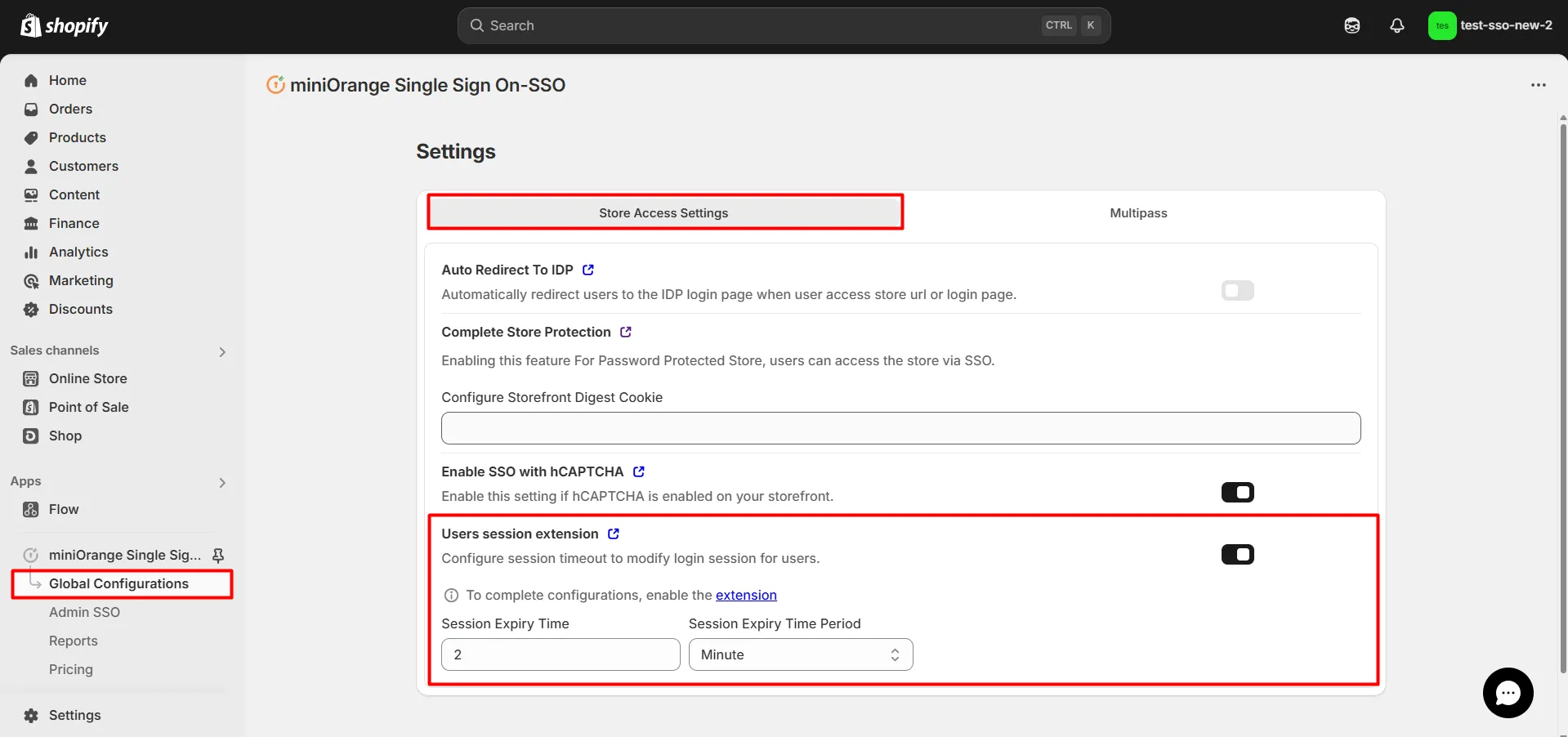Open the Session Expiry Time Period dropdown
1568x737 pixels.
click(801, 654)
